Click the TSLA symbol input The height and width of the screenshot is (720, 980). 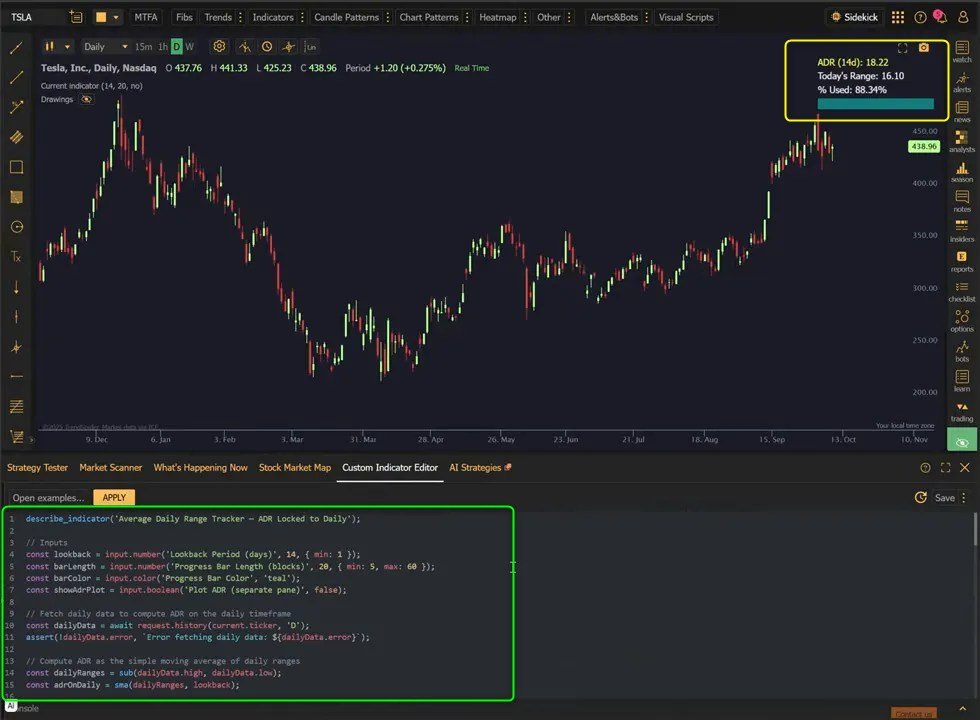coord(34,17)
